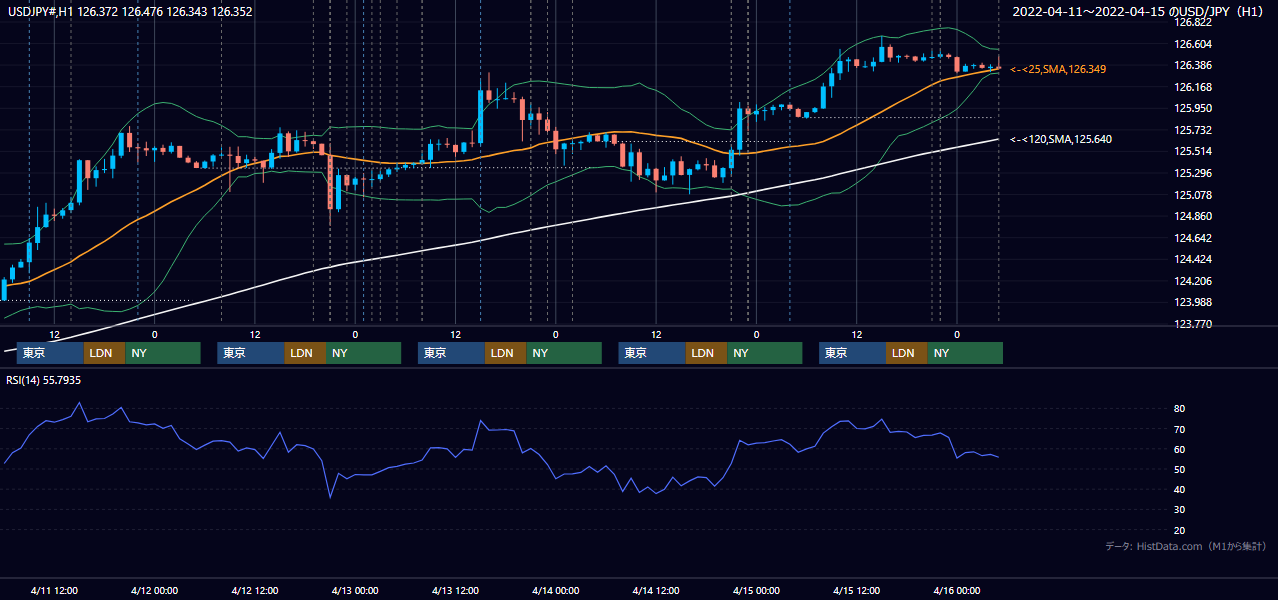Click the 4/13 12:00 time axis label
Viewport: 1278px width, 600px height.
coord(455,591)
